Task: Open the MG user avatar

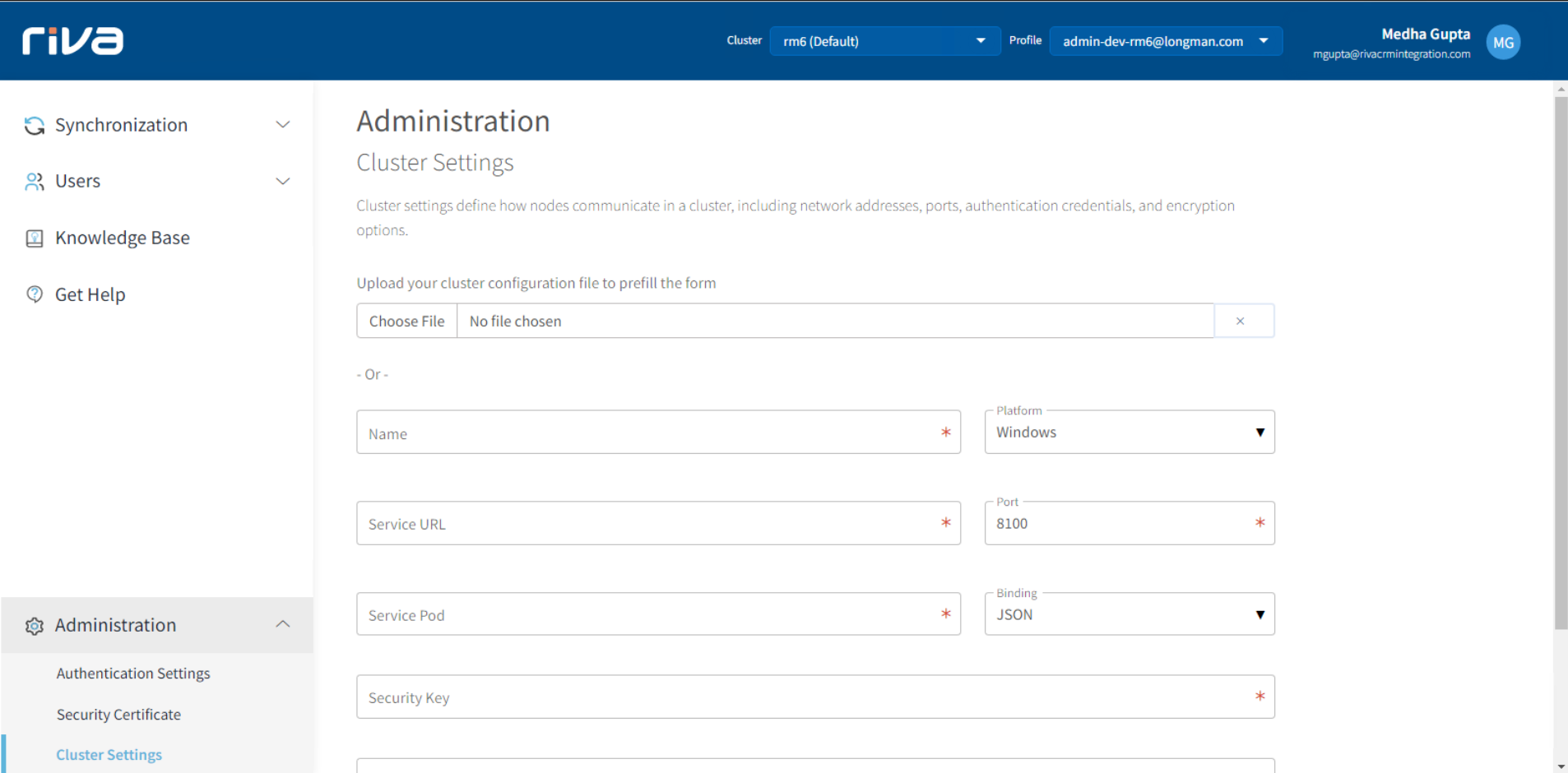Action: [1503, 42]
